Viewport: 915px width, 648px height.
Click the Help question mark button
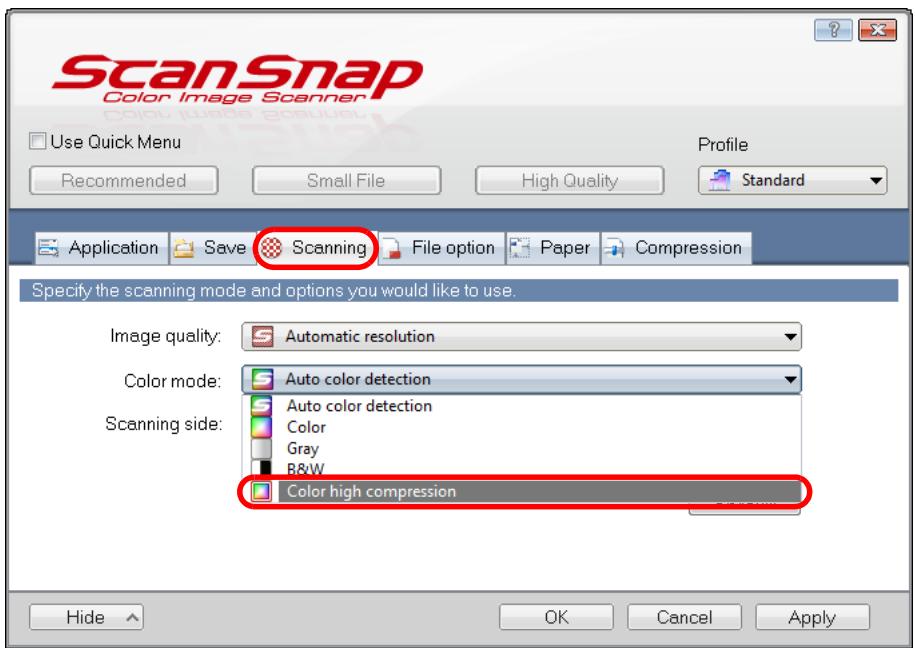click(x=833, y=30)
